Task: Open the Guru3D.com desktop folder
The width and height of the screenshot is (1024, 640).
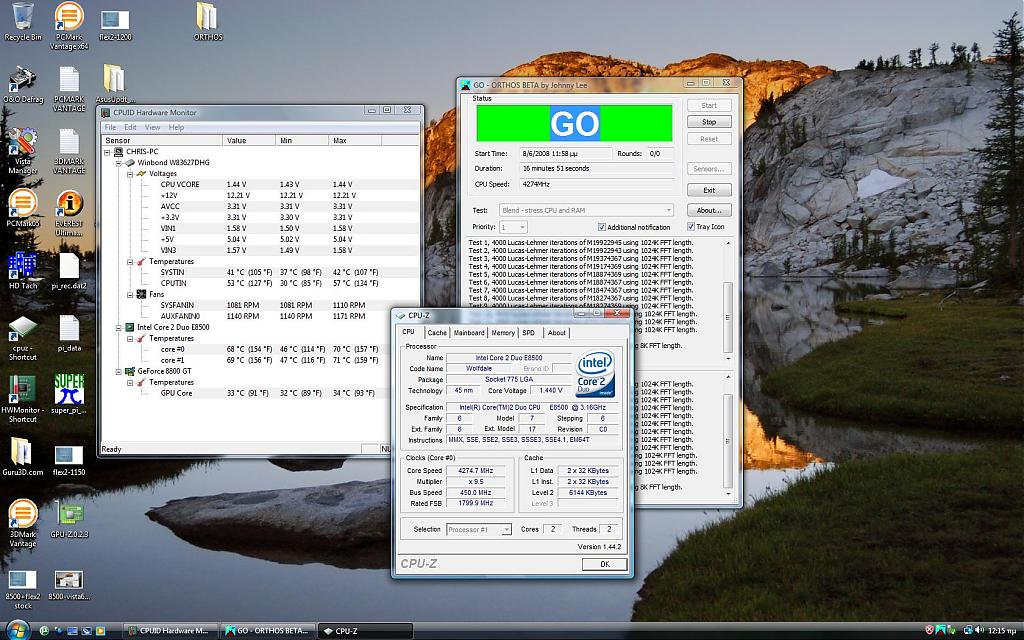Action: pyautogui.click(x=23, y=456)
